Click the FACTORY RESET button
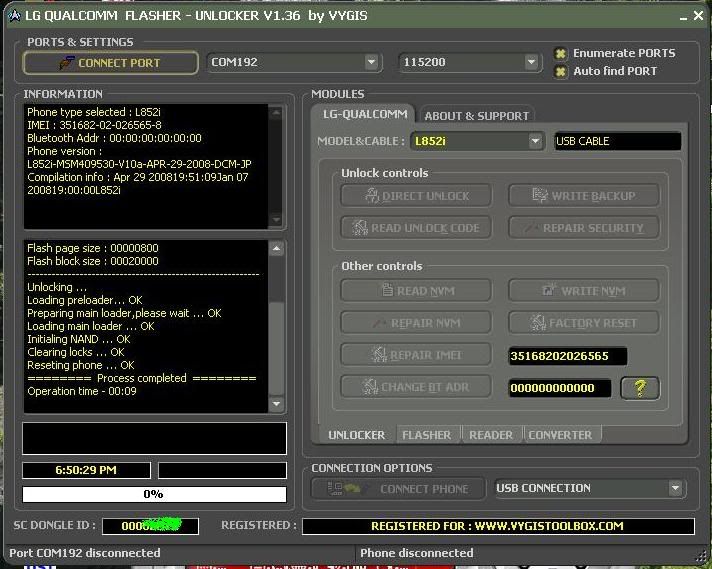Image resolution: width=712 pixels, height=569 pixels. [x=584, y=323]
